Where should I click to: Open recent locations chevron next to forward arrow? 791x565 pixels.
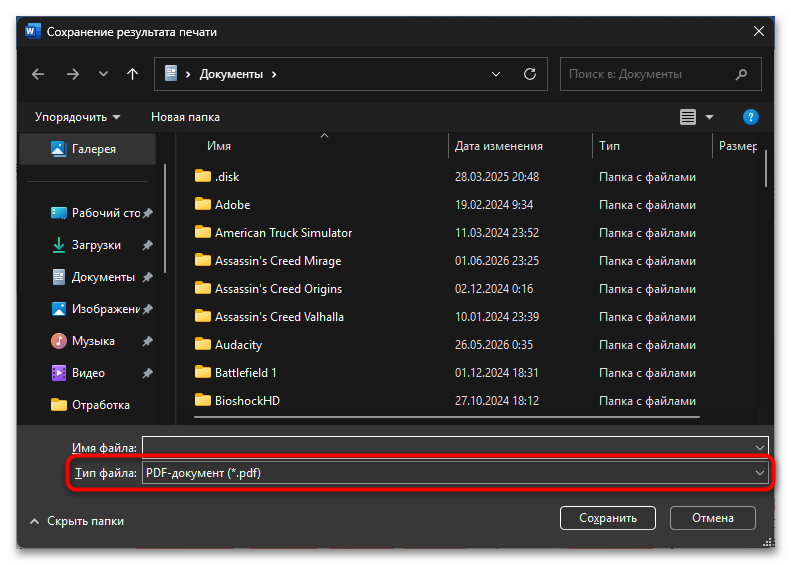[103, 74]
